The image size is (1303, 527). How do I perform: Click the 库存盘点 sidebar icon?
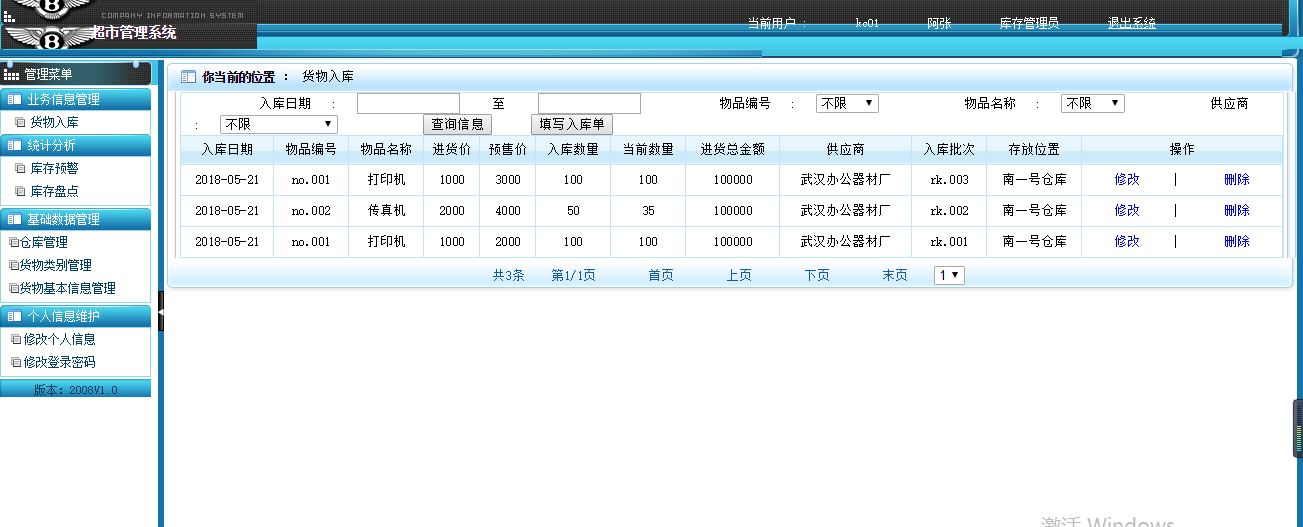pos(20,191)
